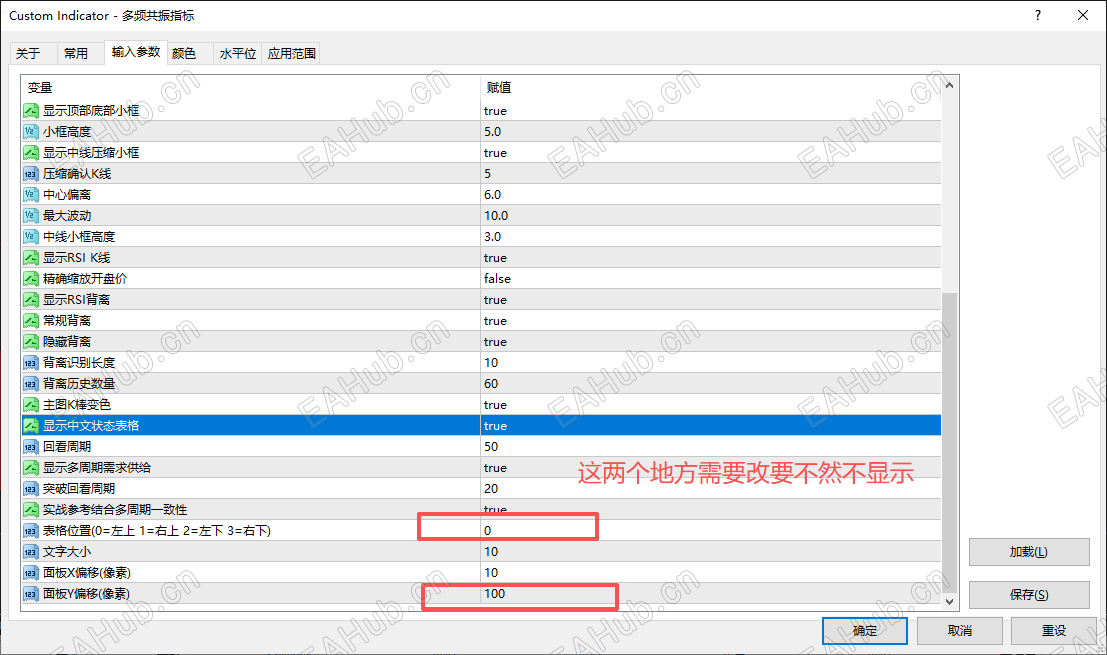This screenshot has width=1107, height=655.
Task: Select the 隐藏背离 row
Action: (x=481, y=342)
